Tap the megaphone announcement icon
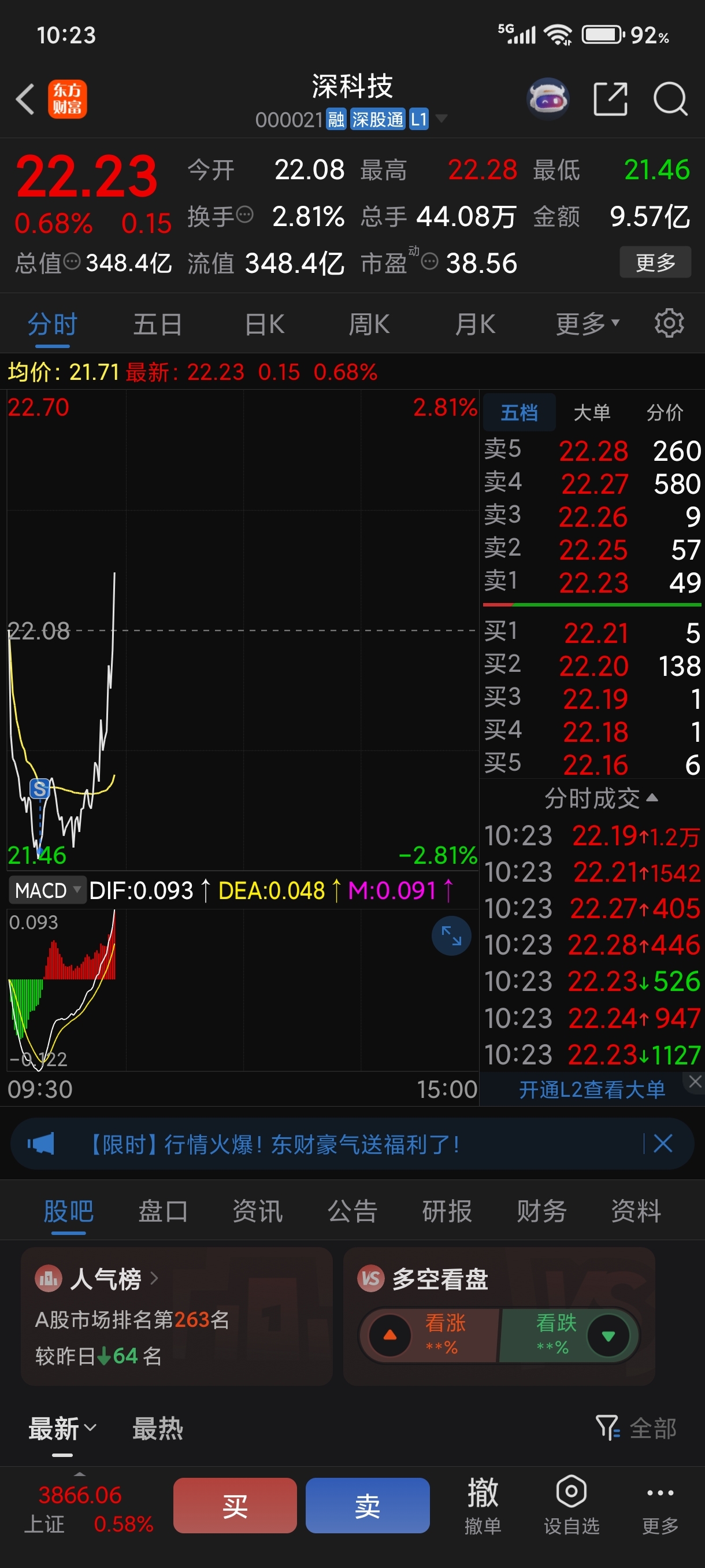The image size is (705, 1568). (x=41, y=1144)
